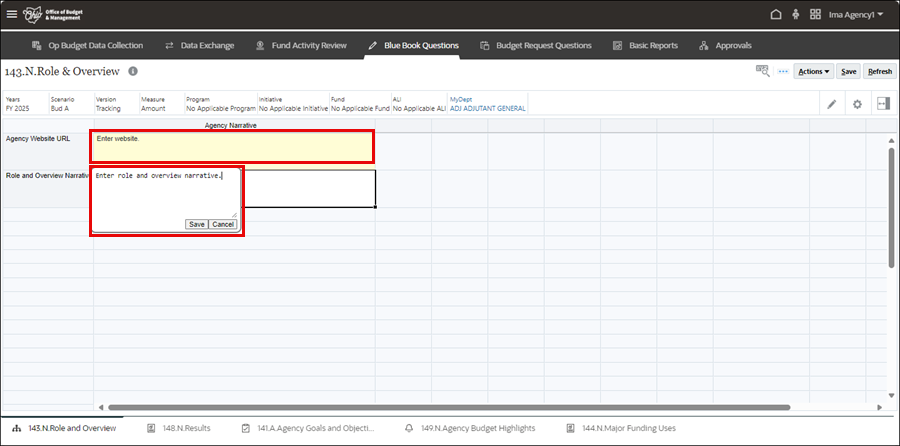Click the info icon beside form title
The height and width of the screenshot is (446, 900).
click(133, 72)
